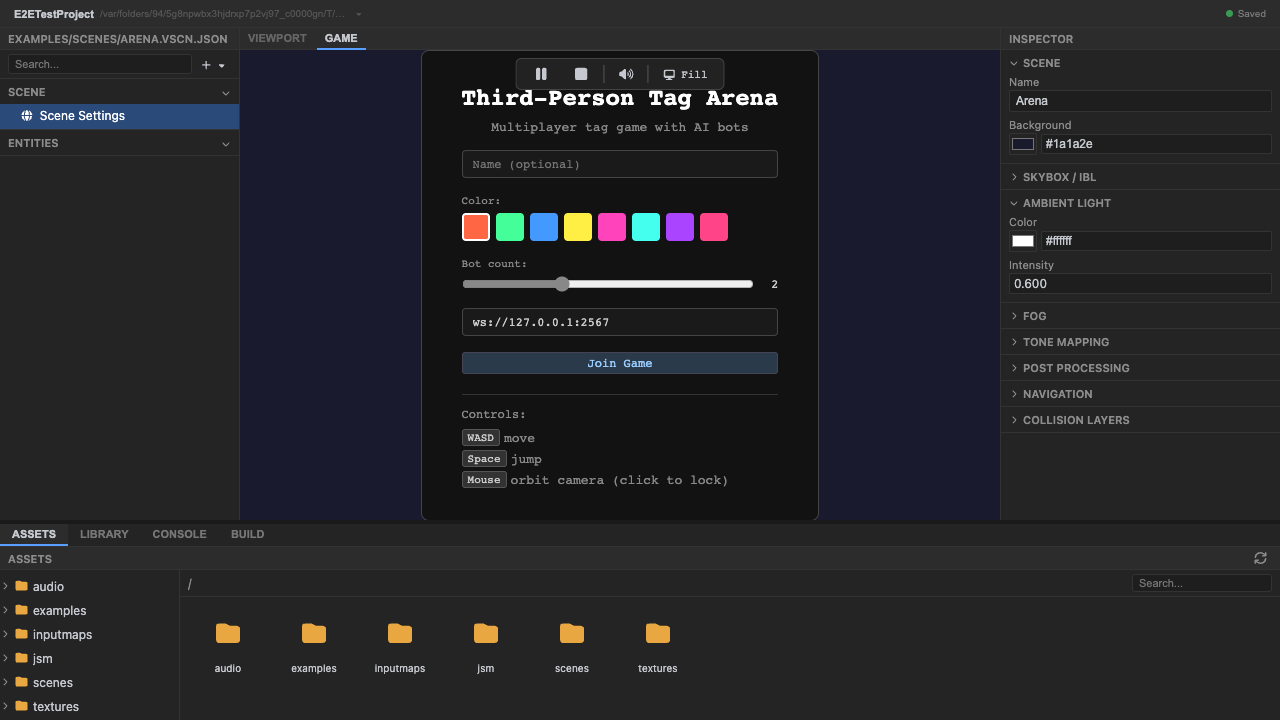The height and width of the screenshot is (720, 1280).
Task: Open the examples folder icon in grid
Action: 314,633
